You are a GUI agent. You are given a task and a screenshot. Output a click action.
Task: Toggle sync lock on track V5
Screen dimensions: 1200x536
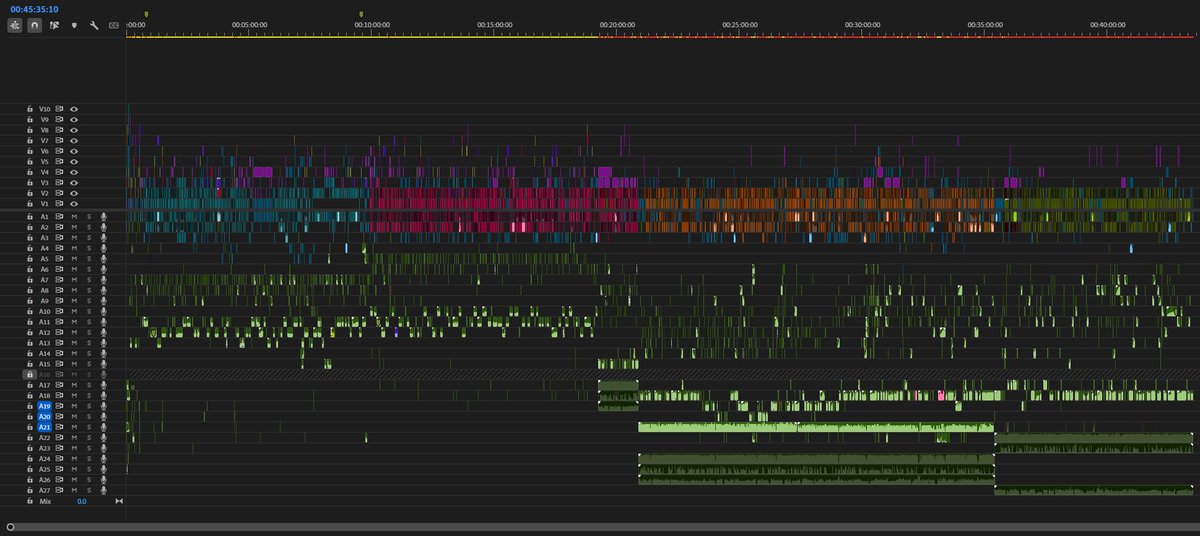point(59,162)
